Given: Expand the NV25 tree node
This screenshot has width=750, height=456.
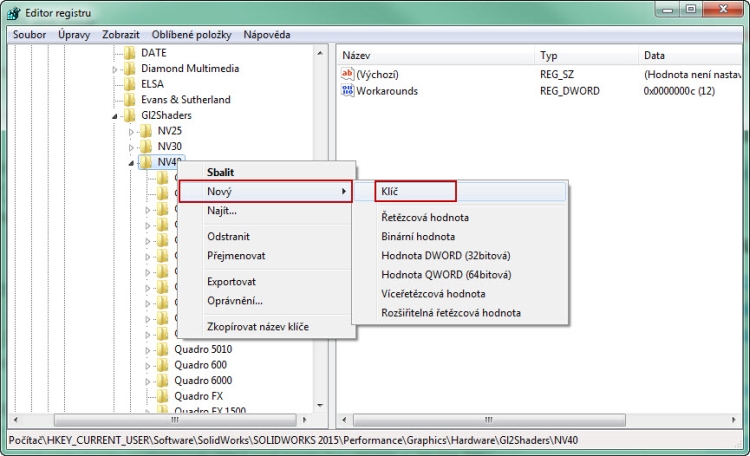Looking at the screenshot, I should [x=131, y=132].
